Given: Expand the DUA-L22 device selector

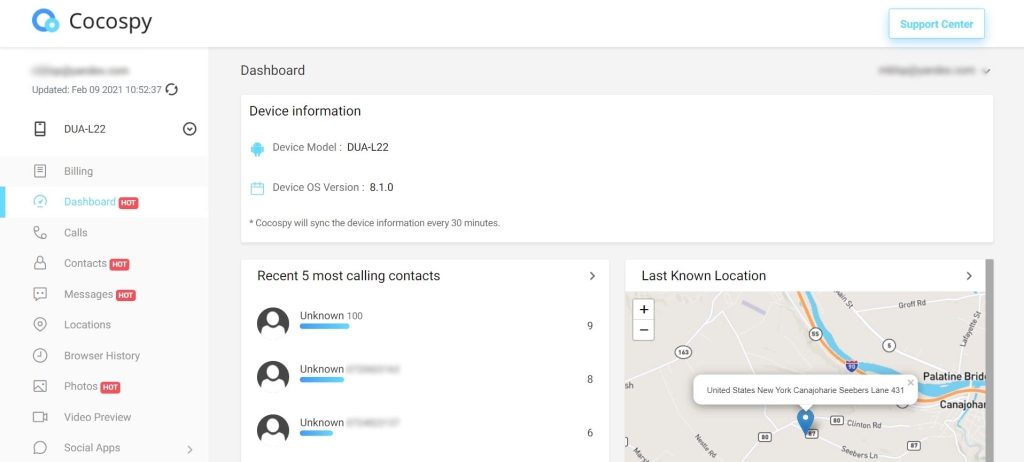Looking at the screenshot, I should pyautogui.click(x=189, y=129).
